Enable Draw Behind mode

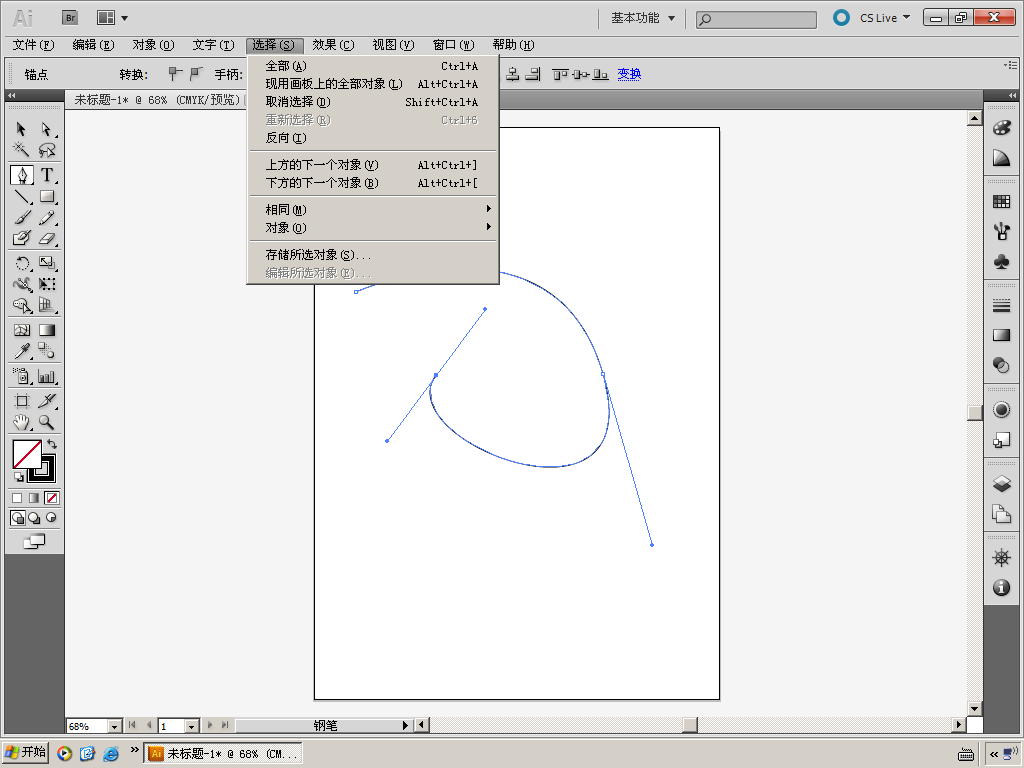(x=34, y=518)
